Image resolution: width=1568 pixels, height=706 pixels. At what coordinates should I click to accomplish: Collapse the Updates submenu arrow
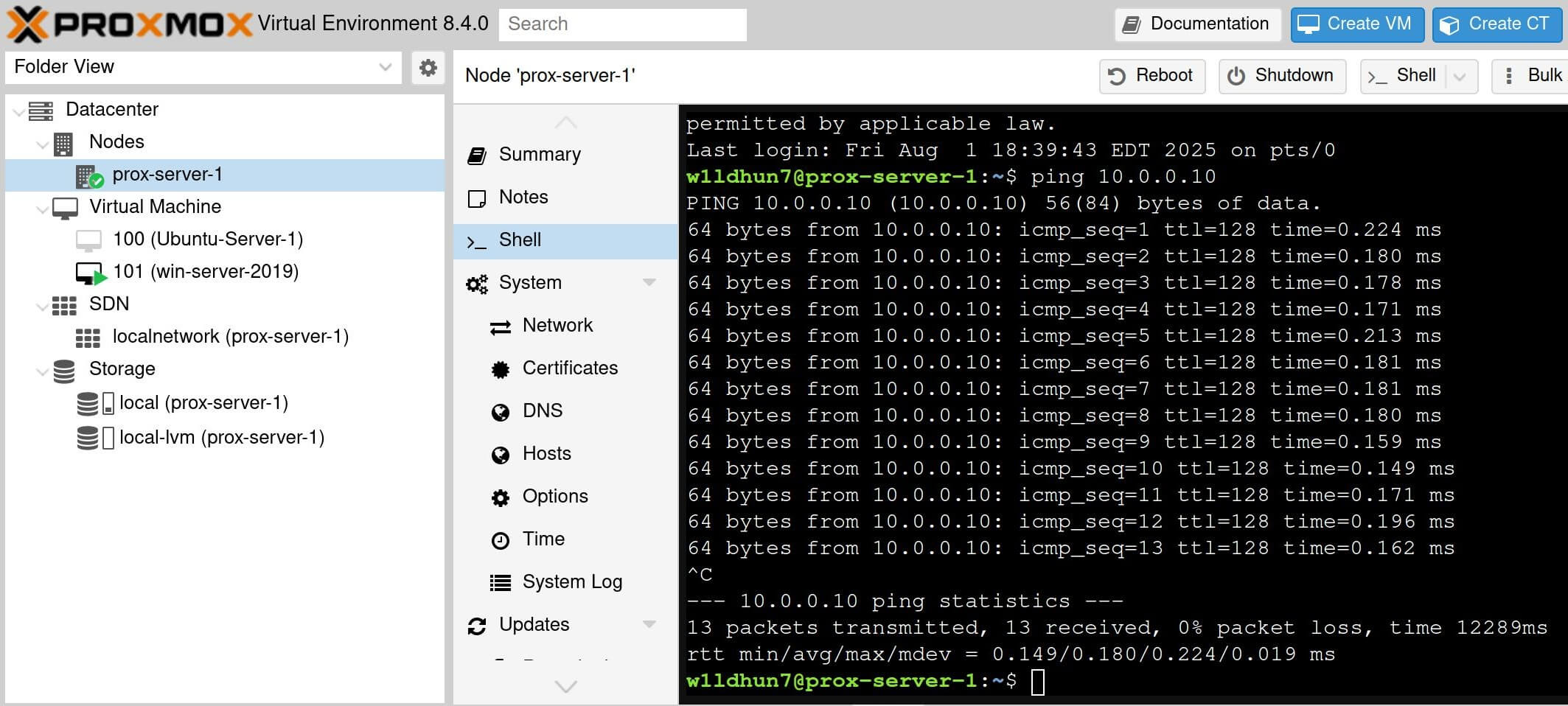click(649, 624)
